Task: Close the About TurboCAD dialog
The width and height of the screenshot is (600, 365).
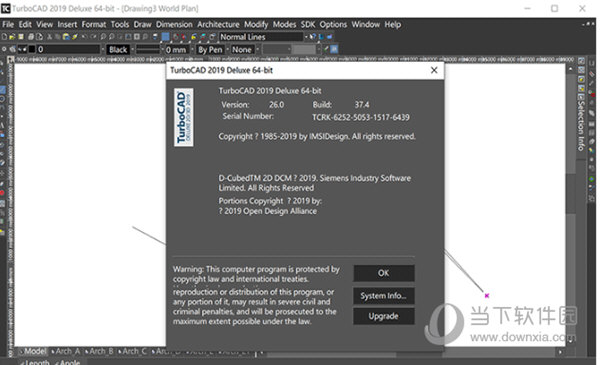Action: coord(434,70)
